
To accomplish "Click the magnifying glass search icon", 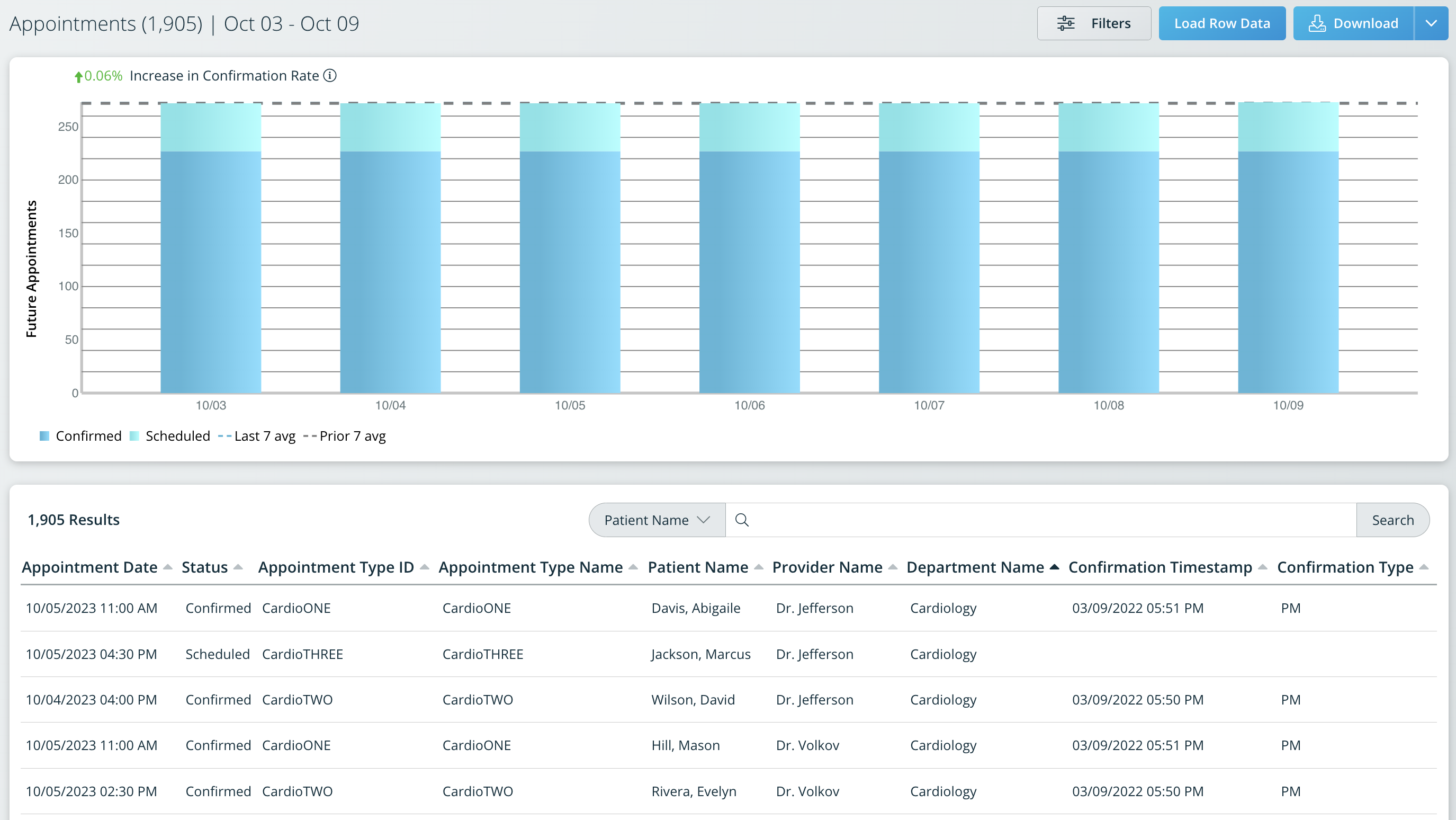I will (742, 520).
